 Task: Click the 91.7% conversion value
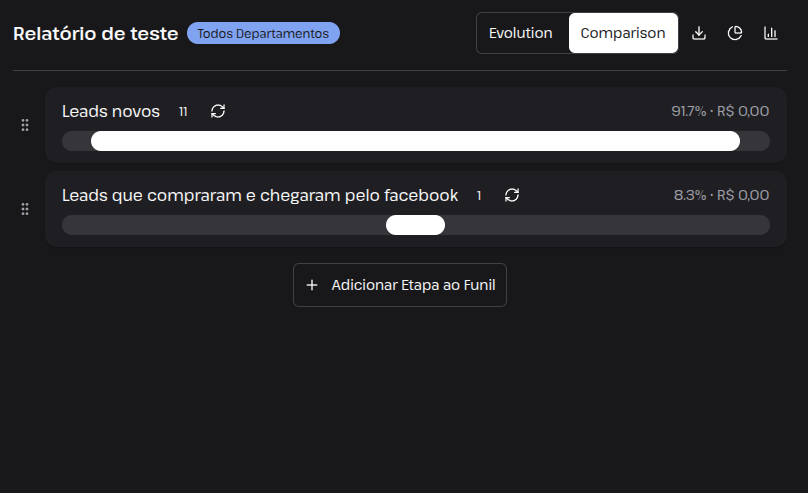[x=688, y=111]
